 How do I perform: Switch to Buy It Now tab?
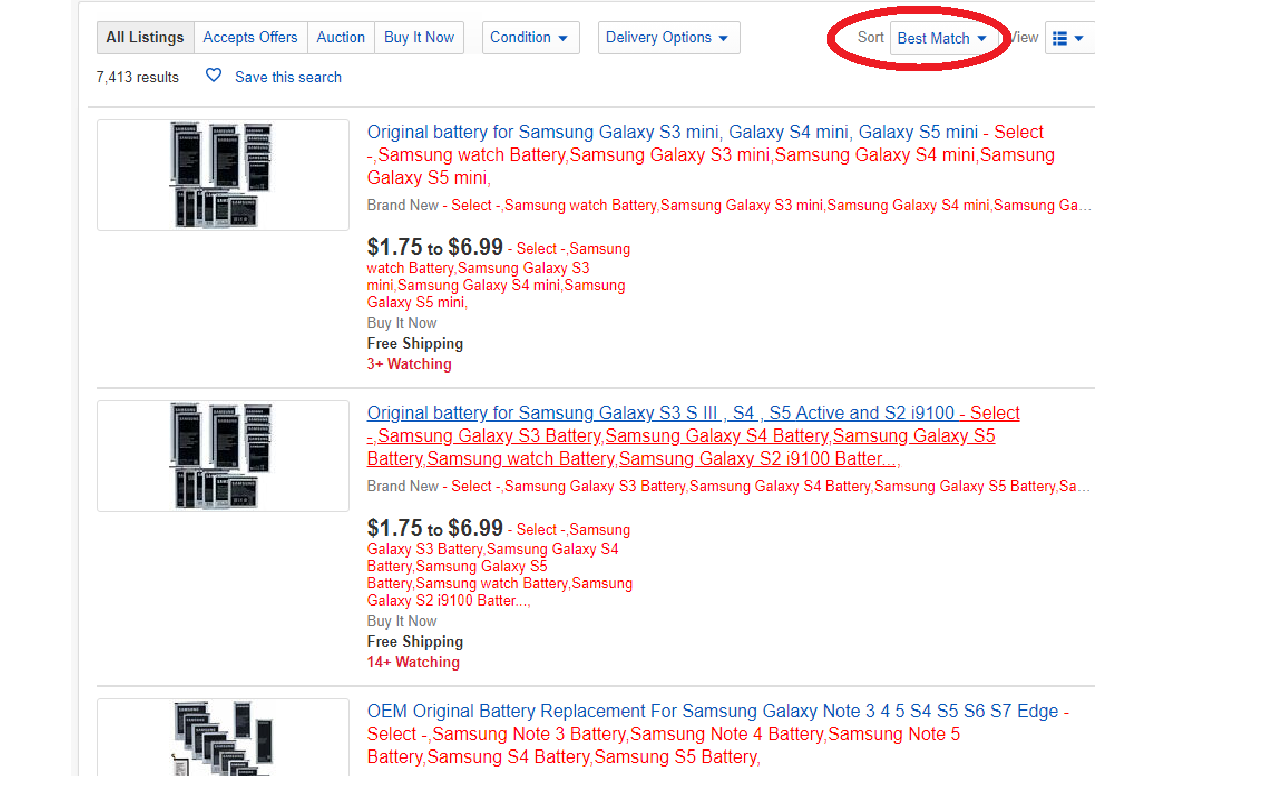[x=419, y=37]
